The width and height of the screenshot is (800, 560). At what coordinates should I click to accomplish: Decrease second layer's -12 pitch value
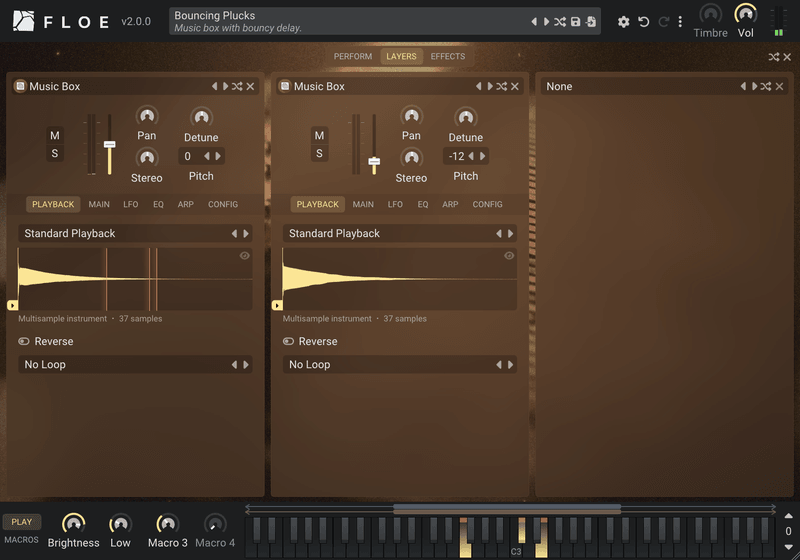click(x=471, y=156)
